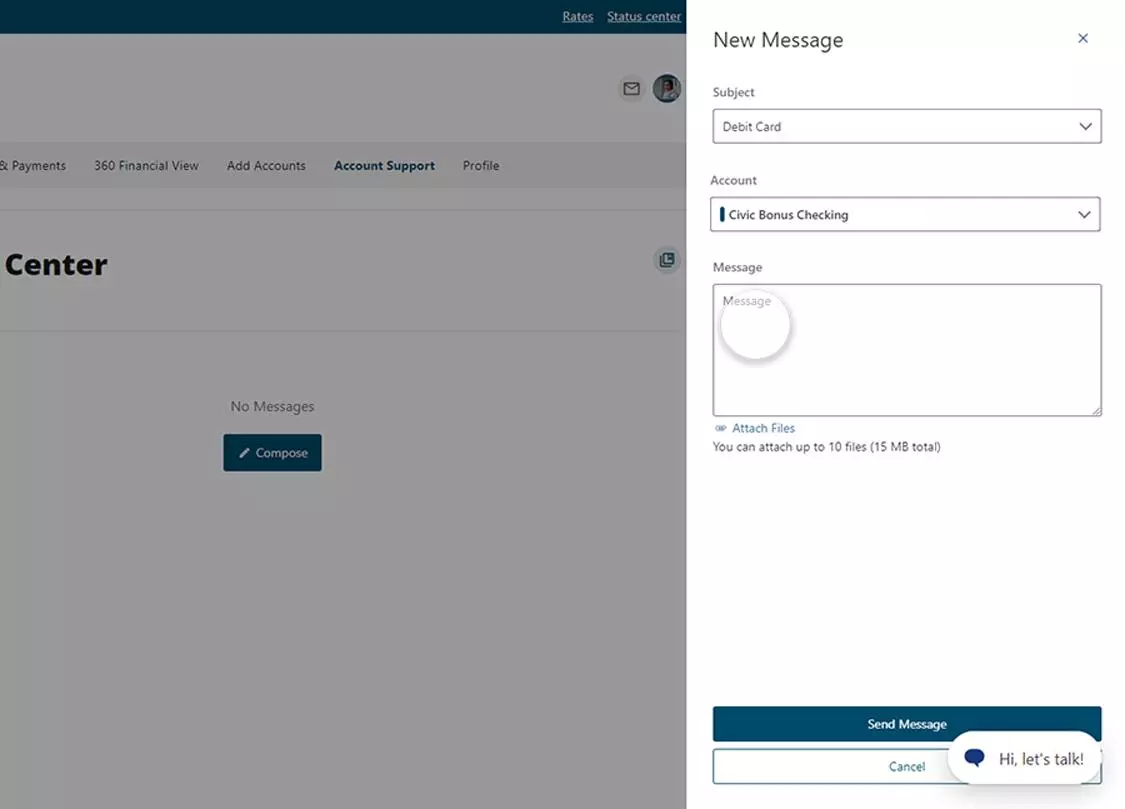1125x809 pixels.
Task: Open the Rates link
Action: pyautogui.click(x=577, y=16)
